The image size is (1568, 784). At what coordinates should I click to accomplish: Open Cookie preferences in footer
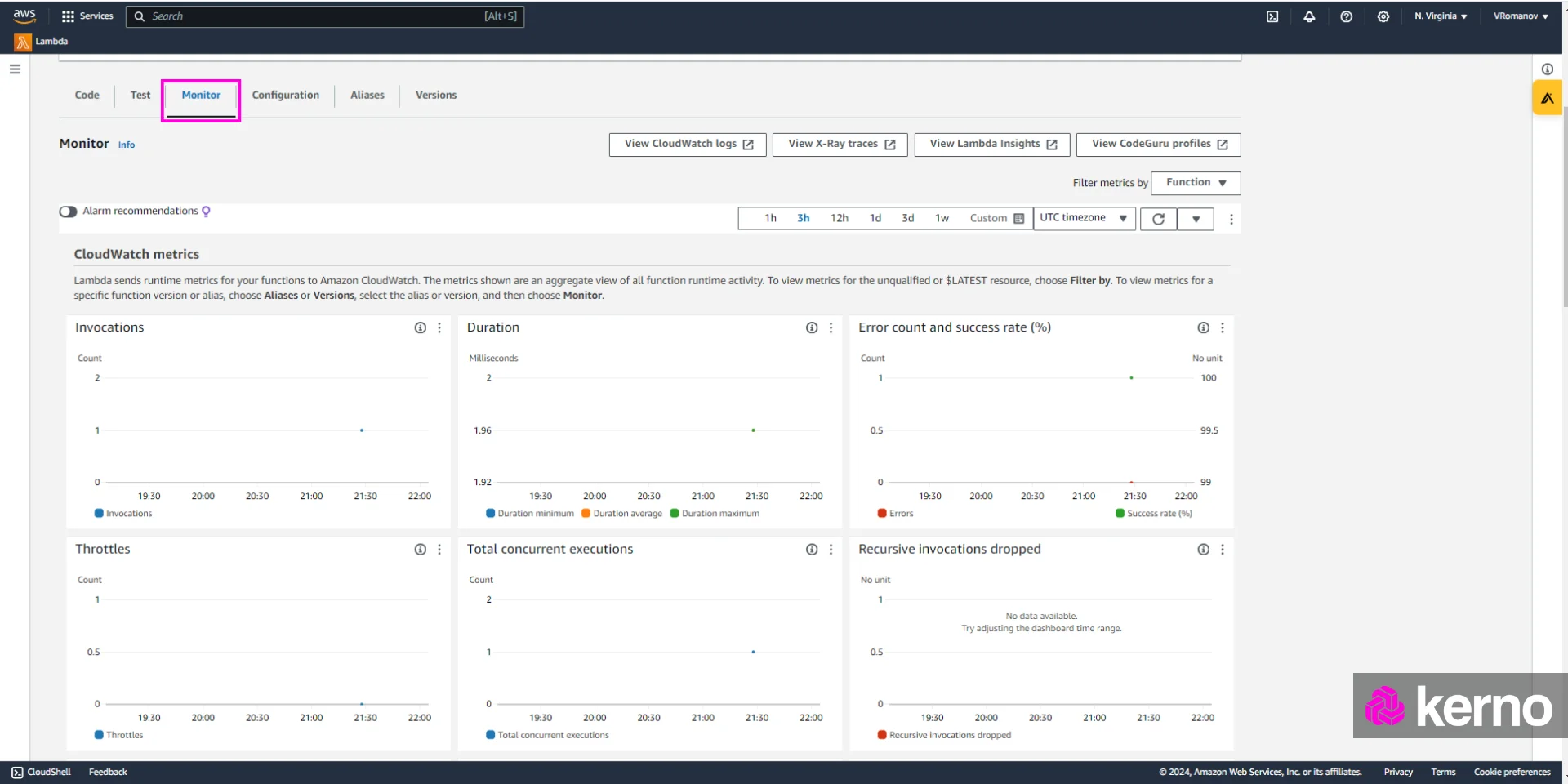click(x=1512, y=773)
